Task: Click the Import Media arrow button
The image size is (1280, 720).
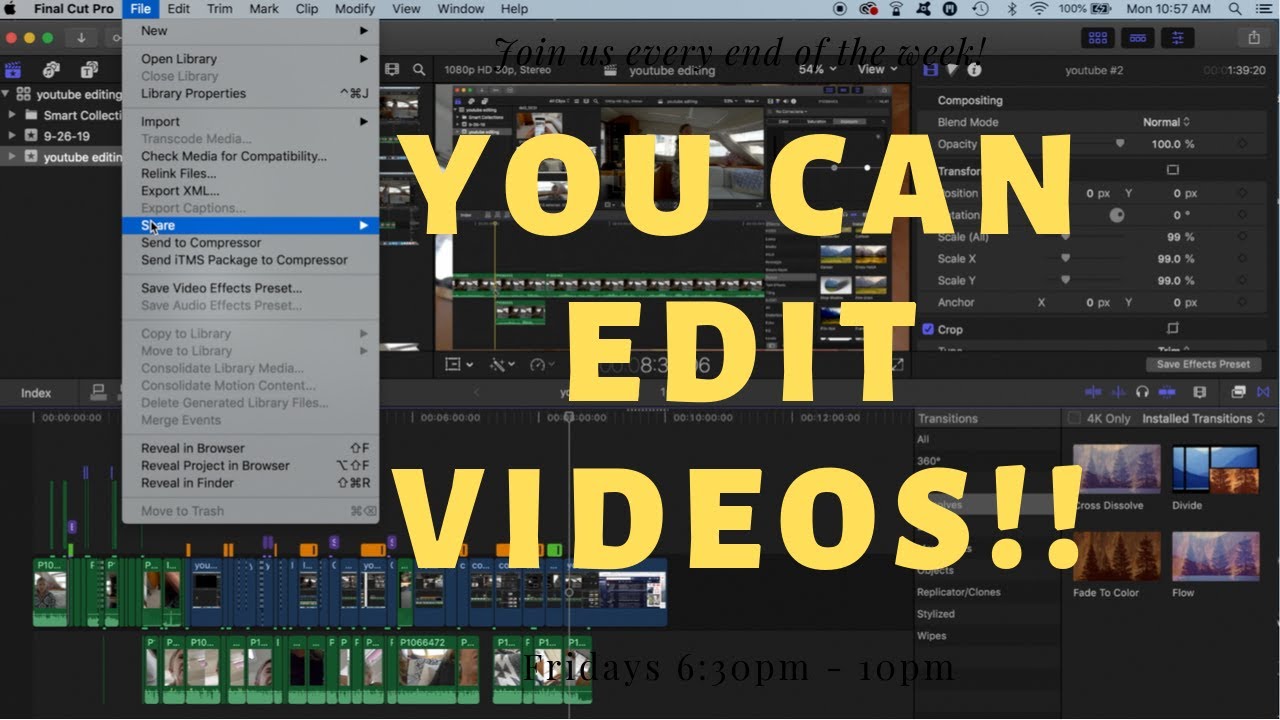Action: 80,38
